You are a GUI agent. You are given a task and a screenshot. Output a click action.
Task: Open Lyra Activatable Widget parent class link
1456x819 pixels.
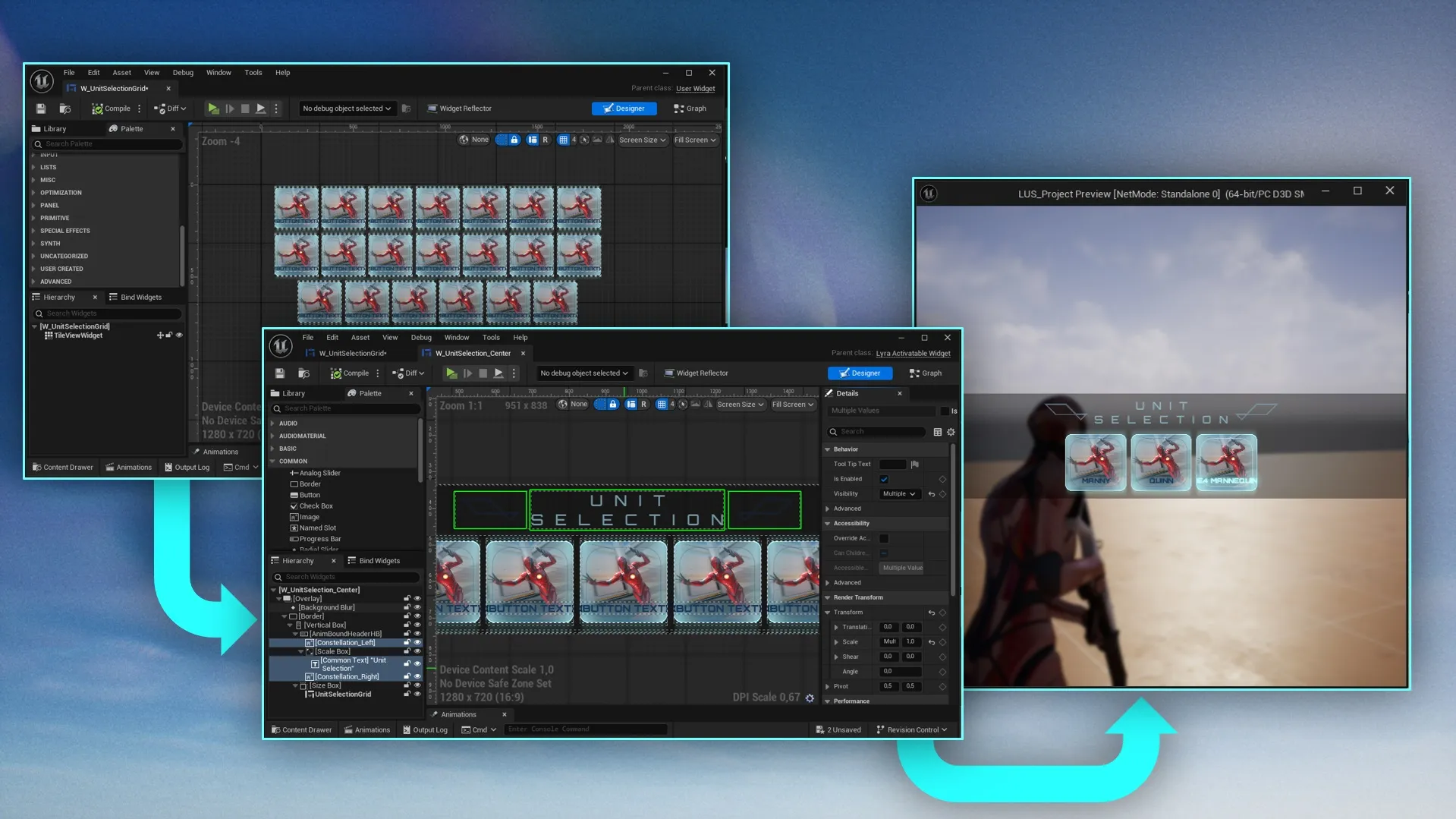(x=913, y=354)
